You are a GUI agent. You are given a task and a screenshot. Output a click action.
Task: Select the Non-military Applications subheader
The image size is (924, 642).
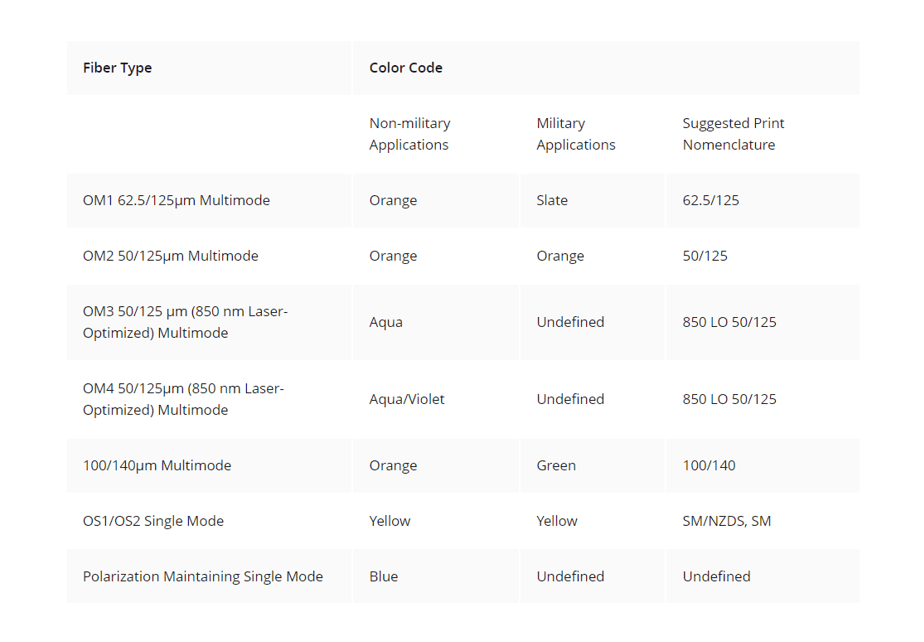click(x=410, y=134)
